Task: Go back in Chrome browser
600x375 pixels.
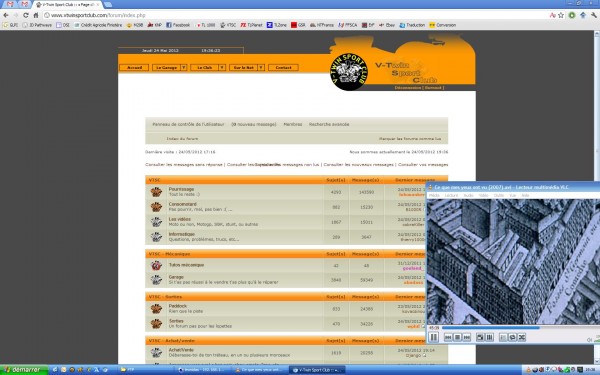Action: [x=6, y=15]
